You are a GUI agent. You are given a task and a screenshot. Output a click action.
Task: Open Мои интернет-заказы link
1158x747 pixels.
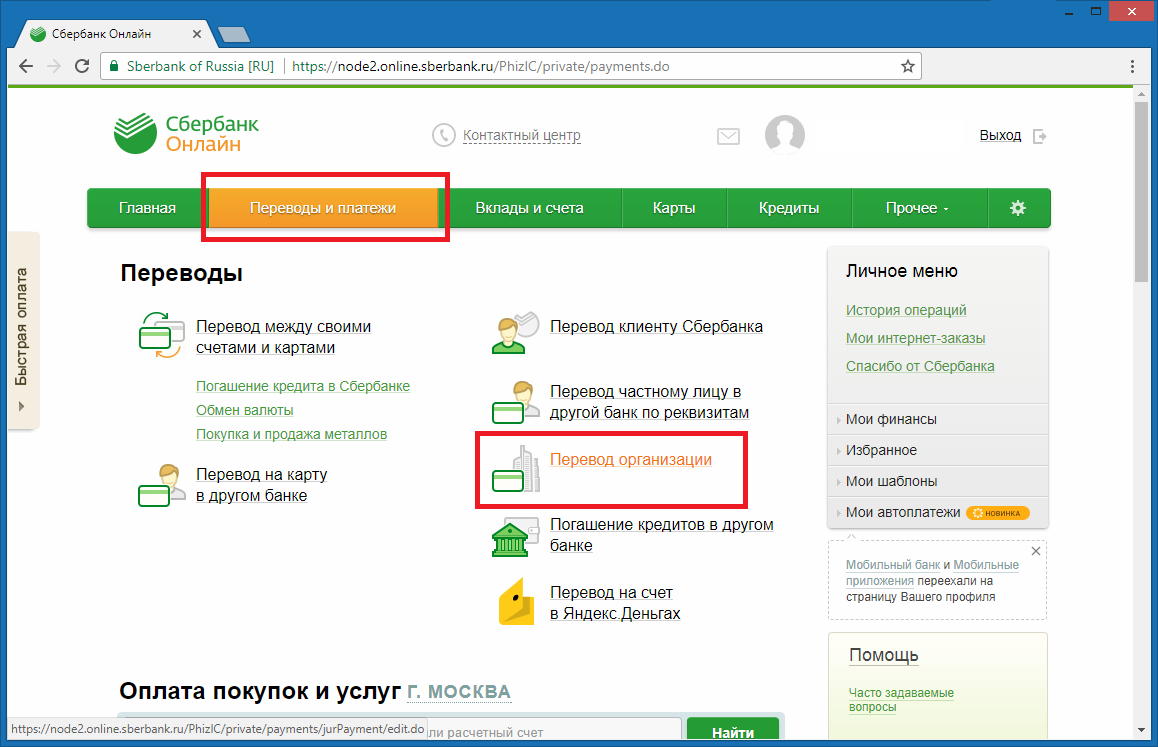[x=916, y=338]
